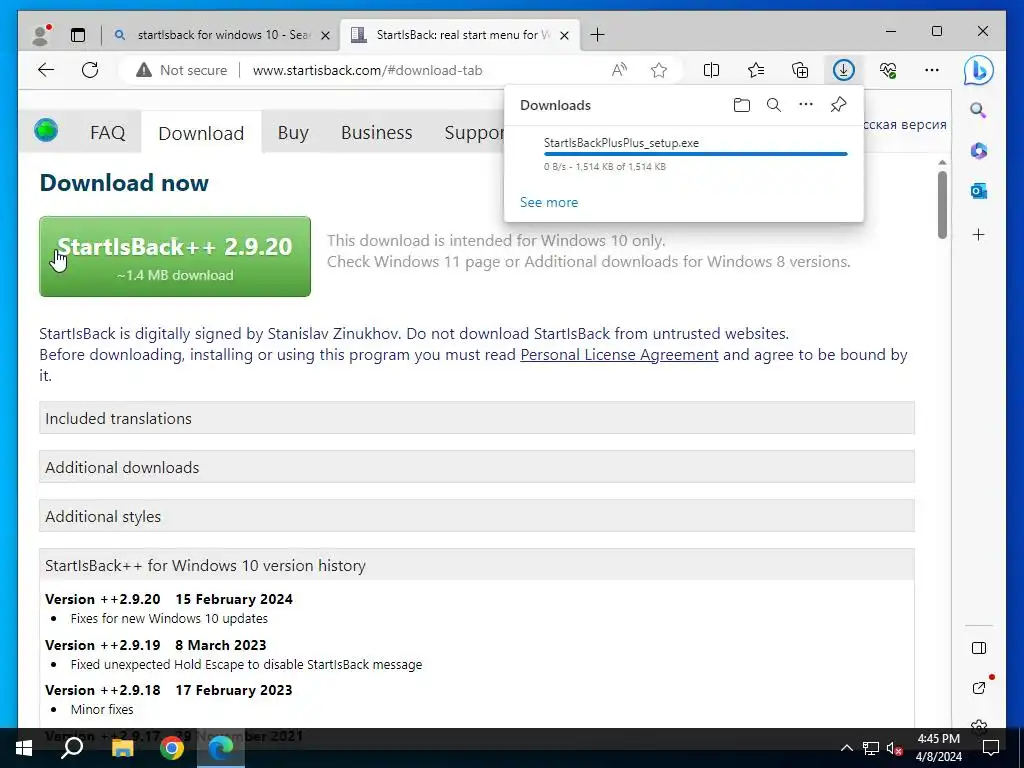1024x768 pixels.
Task: Open the Personal License Agreement link
Action: coord(619,355)
